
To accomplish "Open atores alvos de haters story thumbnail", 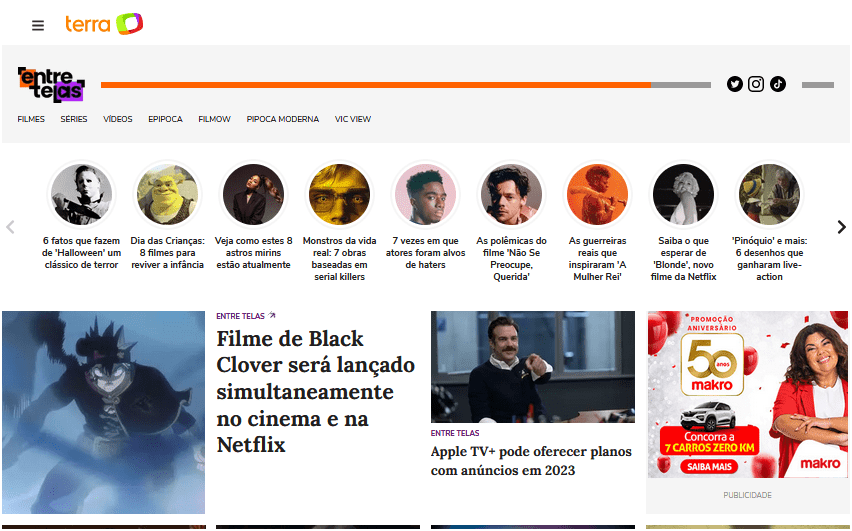I will tap(425, 195).
